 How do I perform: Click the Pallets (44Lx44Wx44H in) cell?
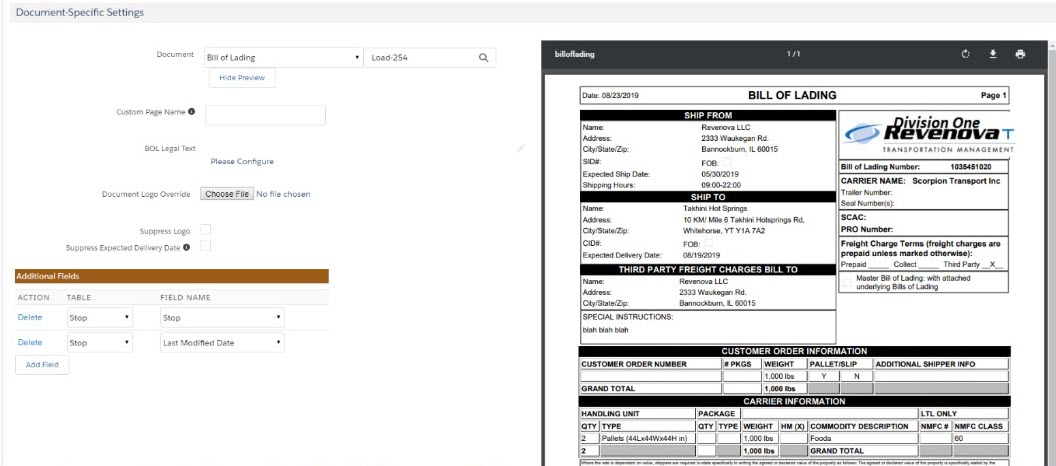tap(647, 438)
